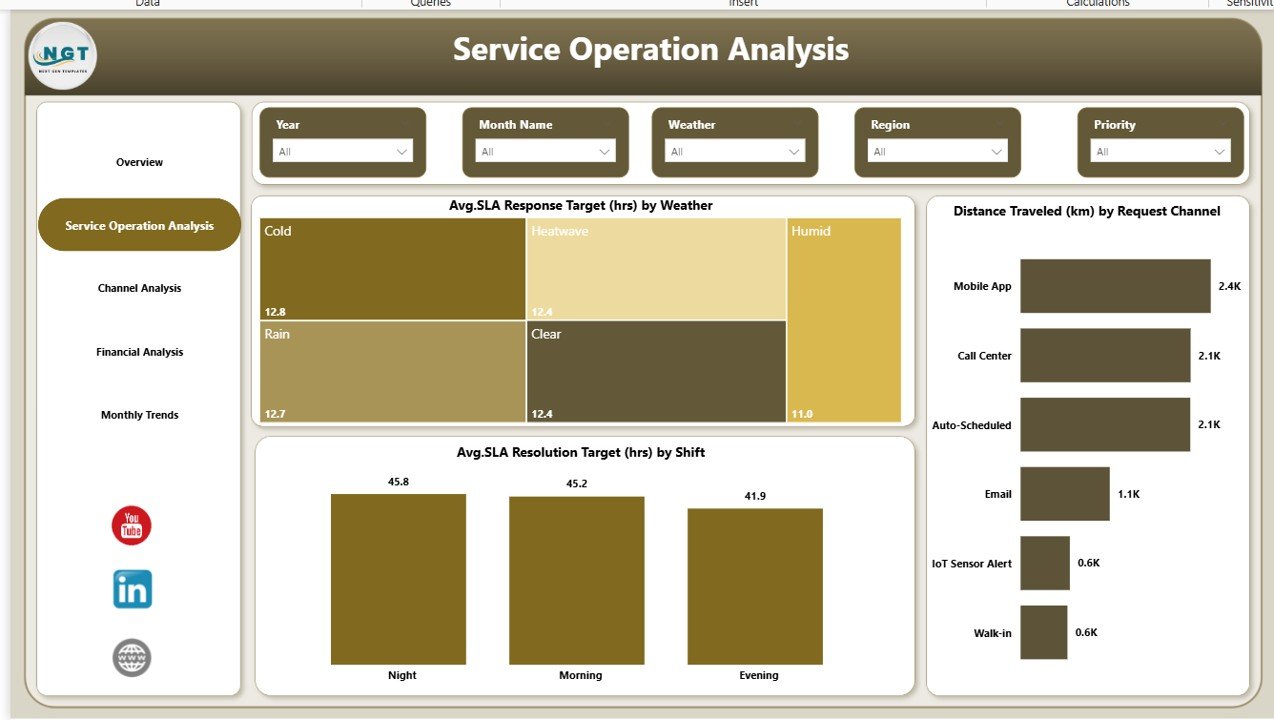
Task: Select the Overview page
Action: pyautogui.click(x=139, y=161)
